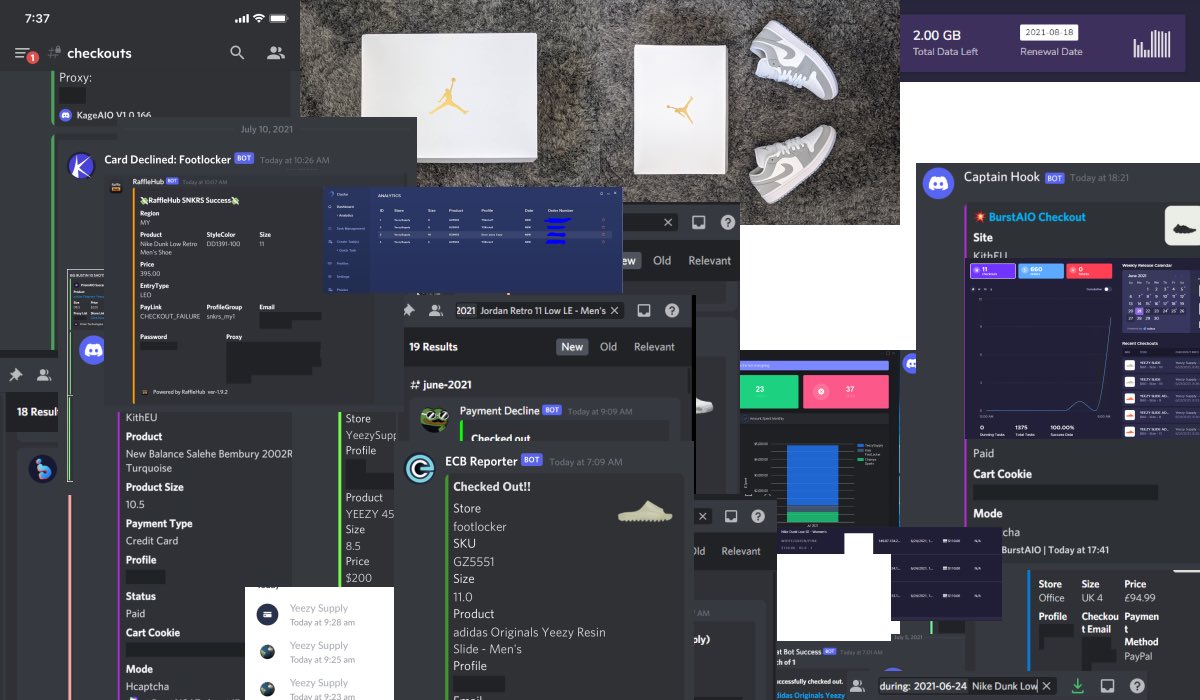Viewport: 1200px width, 700px height.
Task: Open help in Jordan Retro search window
Action: pos(672,311)
